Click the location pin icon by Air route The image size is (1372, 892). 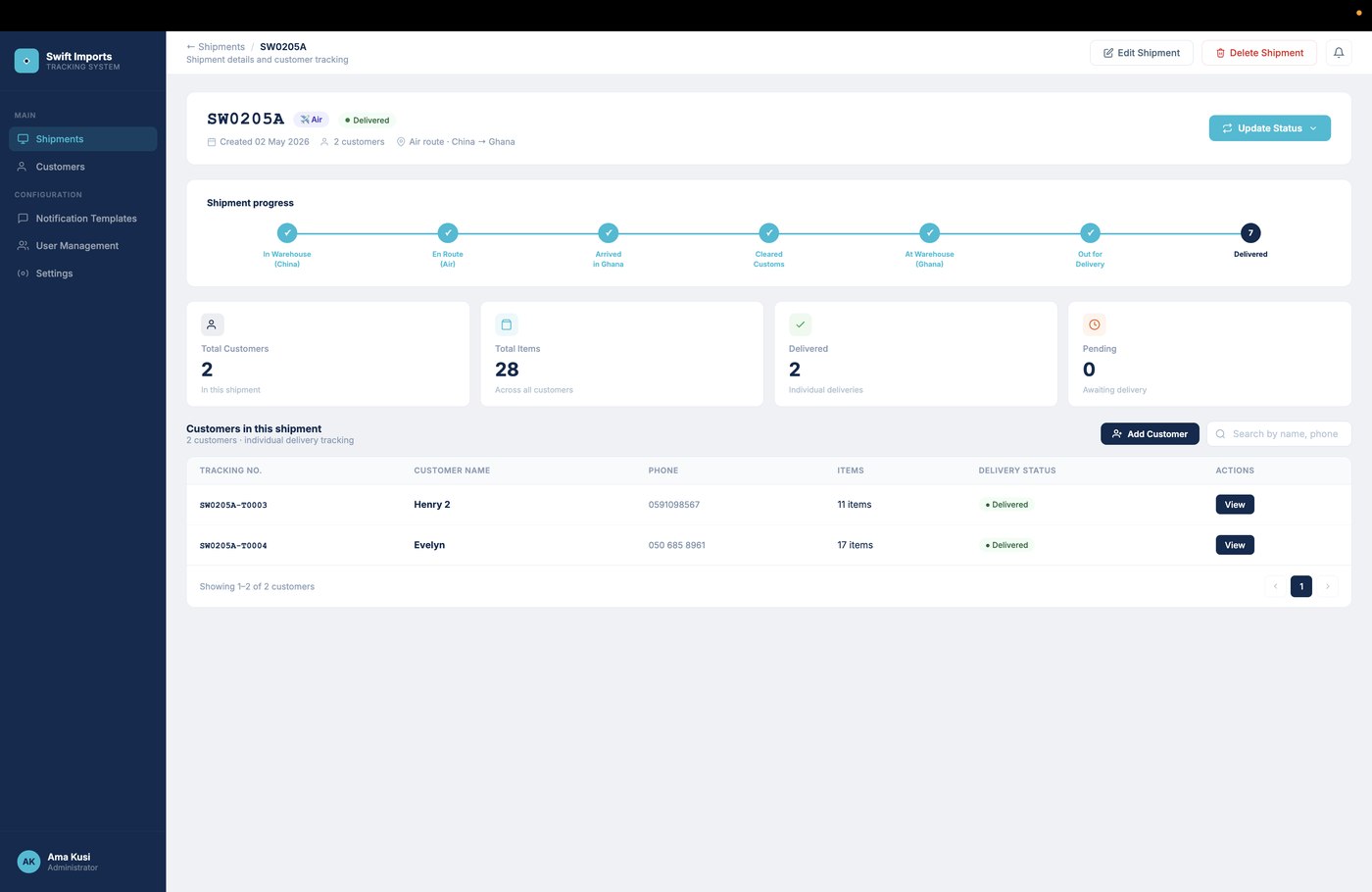[401, 142]
